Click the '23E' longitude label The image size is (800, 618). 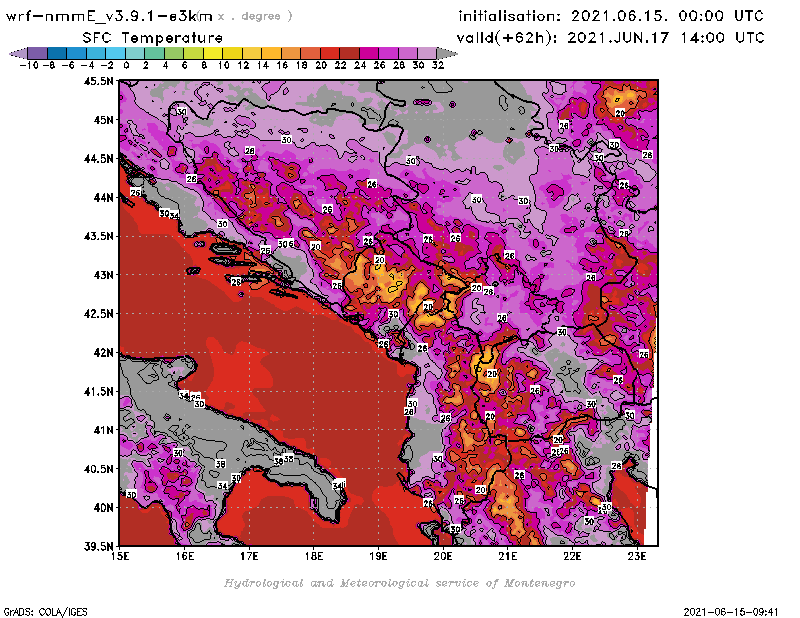[x=637, y=556]
